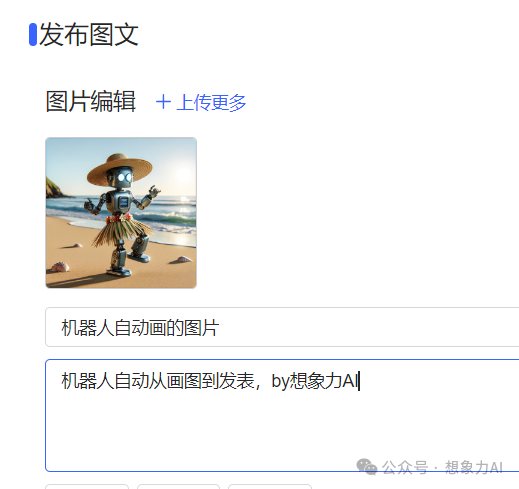Click into the description text area
The width and height of the screenshot is (519, 489).
point(282,415)
